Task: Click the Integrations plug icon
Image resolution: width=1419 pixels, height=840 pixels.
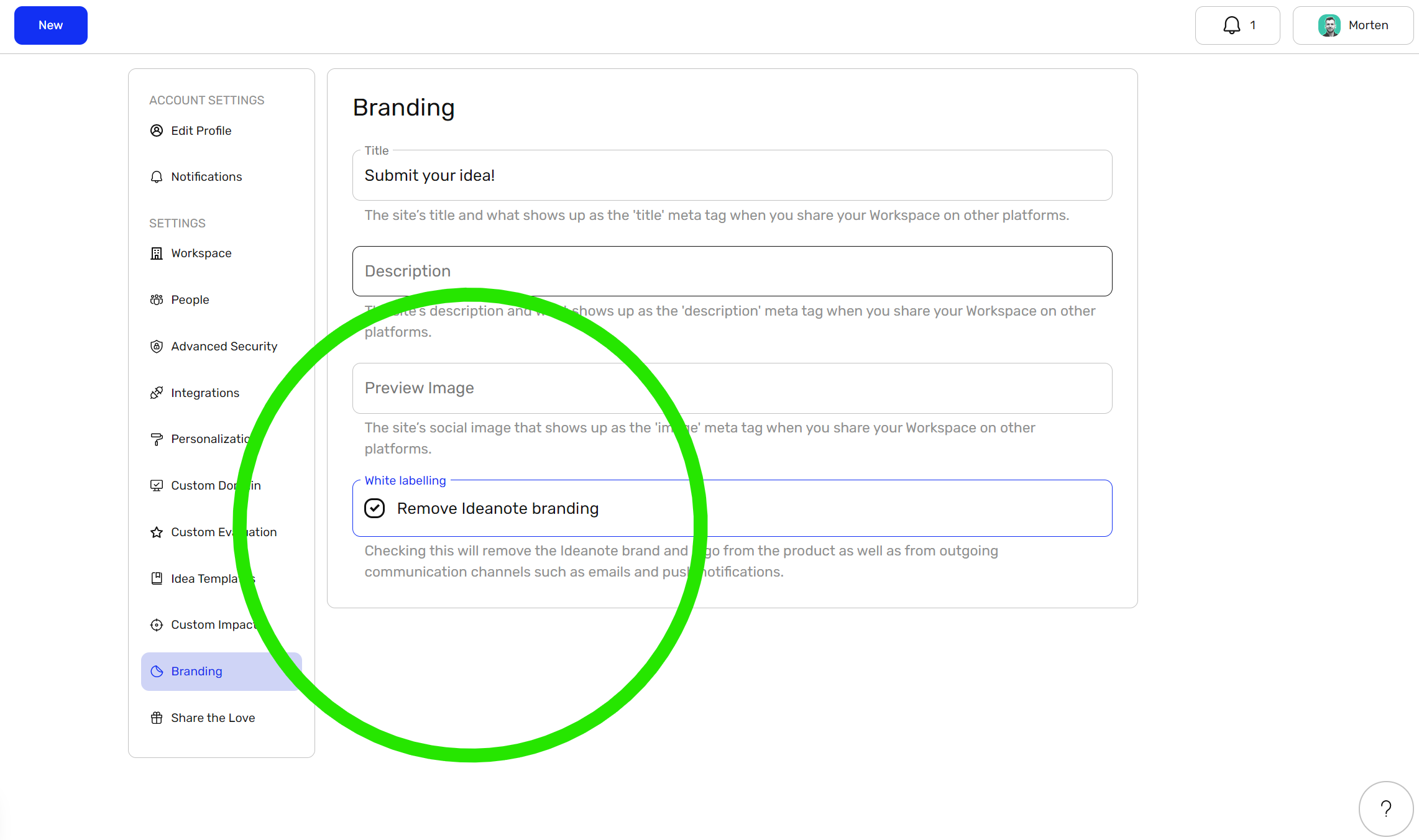Action: (x=157, y=393)
